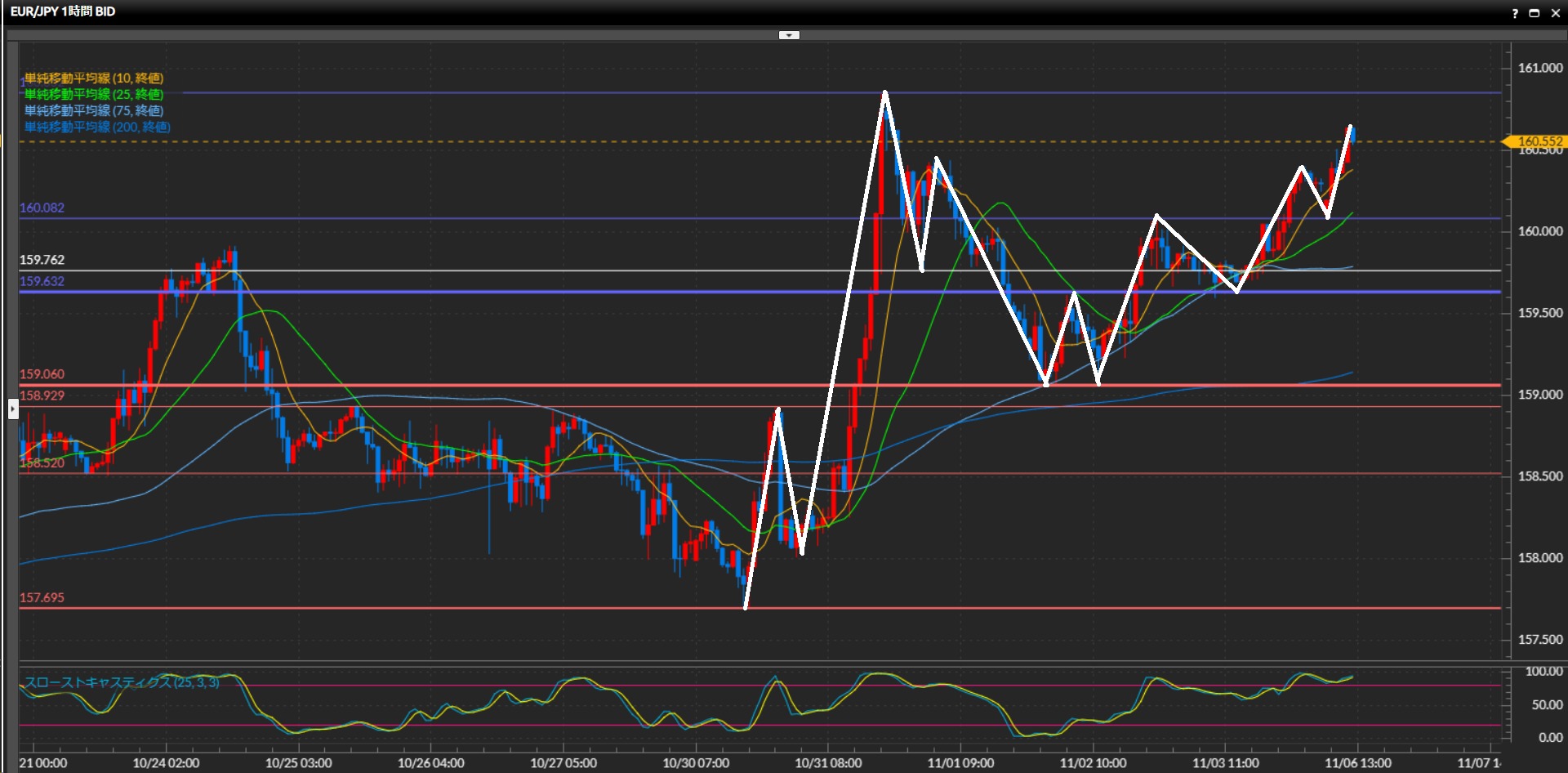The image size is (1568, 773).
Task: Select the 157.695 bottom line label
Action: 42,597
